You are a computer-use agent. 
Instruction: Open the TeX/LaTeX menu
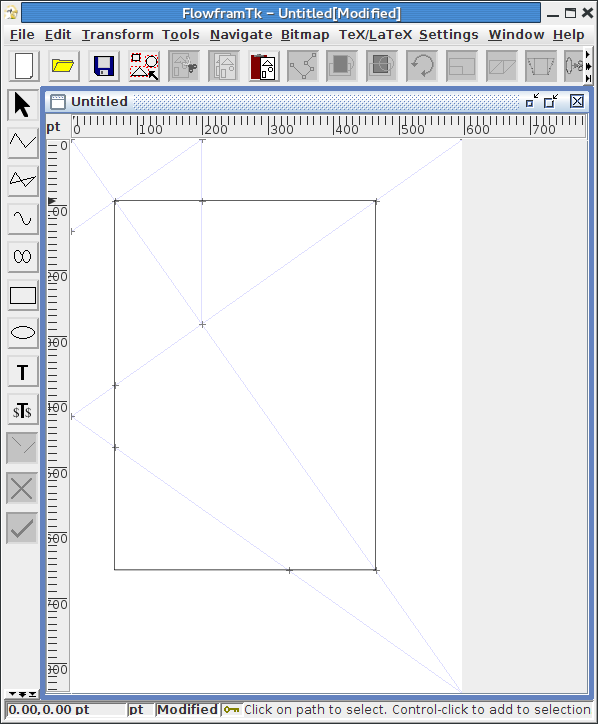click(x=375, y=35)
